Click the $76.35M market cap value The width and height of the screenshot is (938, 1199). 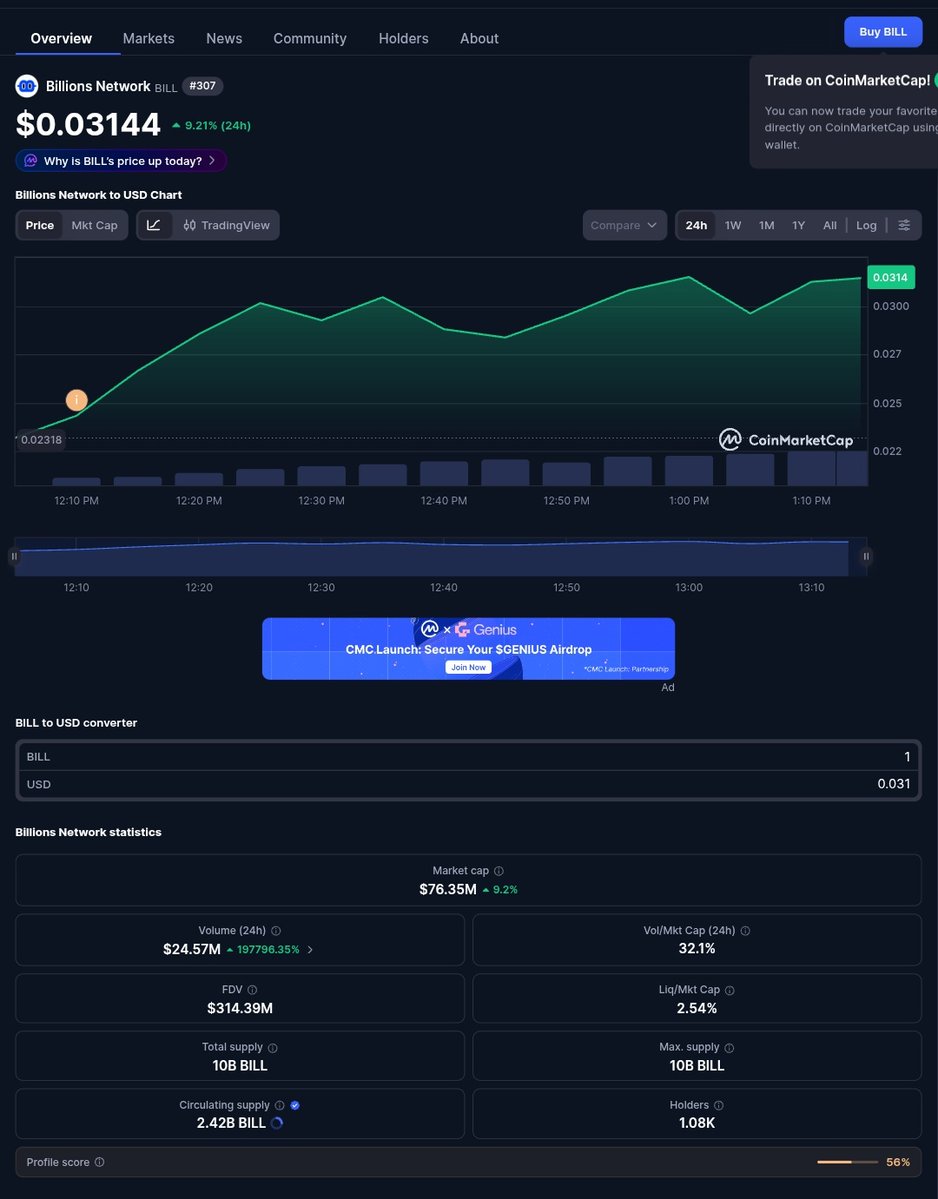[448, 889]
